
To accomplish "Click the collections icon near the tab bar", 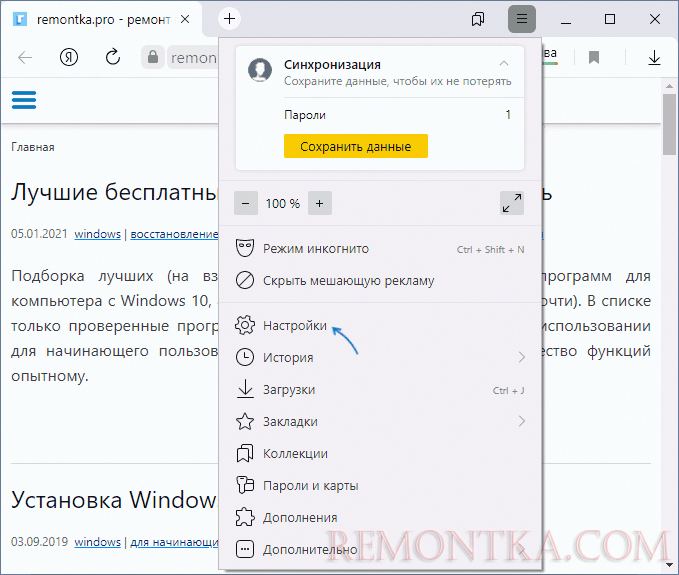I will (478, 19).
